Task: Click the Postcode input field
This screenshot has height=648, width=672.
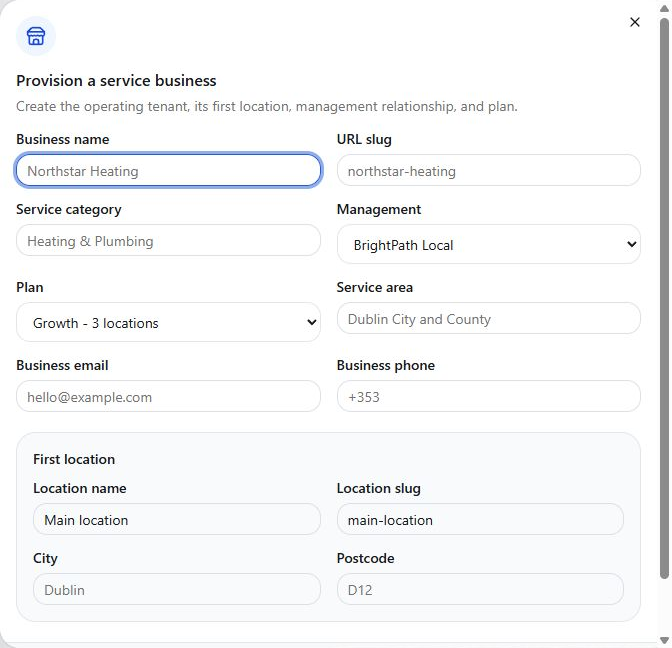Action: pos(480,589)
